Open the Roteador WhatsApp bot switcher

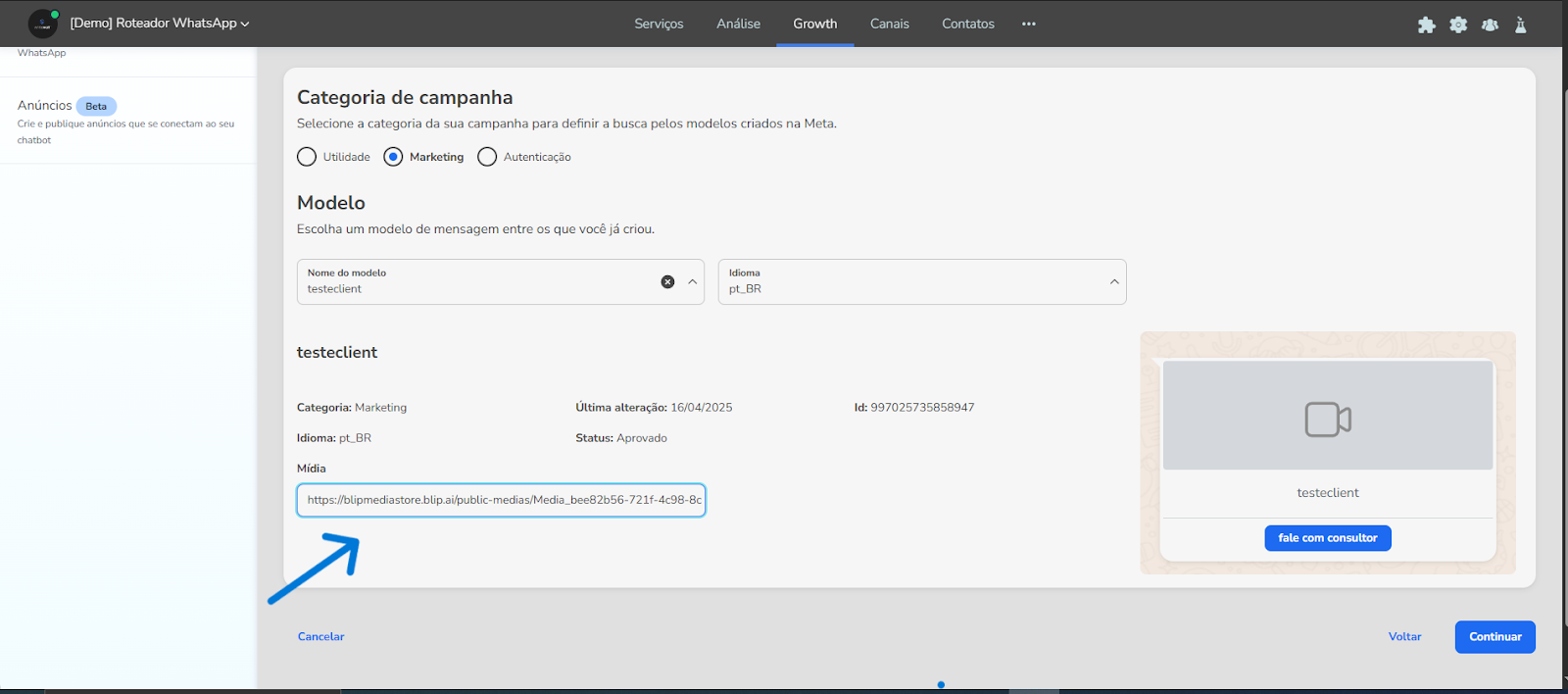160,24
